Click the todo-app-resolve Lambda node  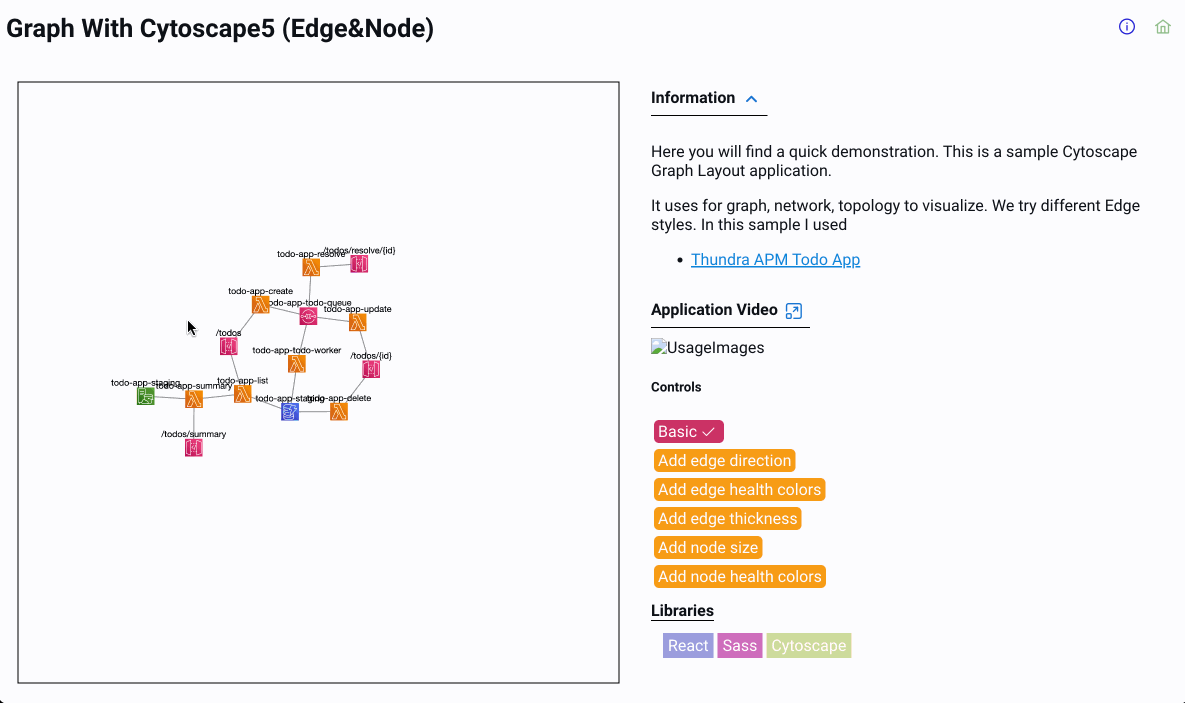tap(311, 267)
